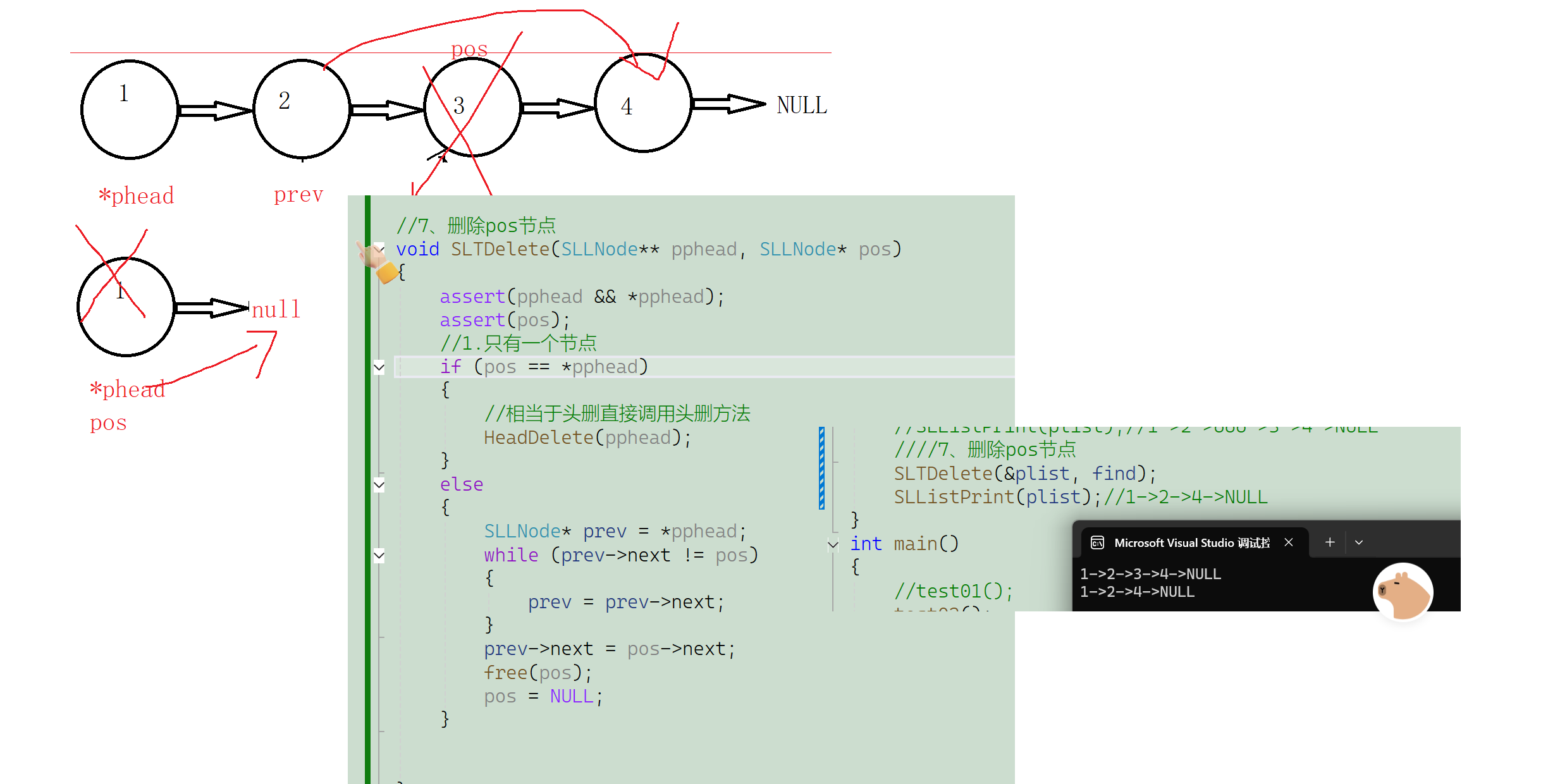Viewport: 1548px width, 784px height.
Task: Fold the while (prev->next != pos) loop
Action: click(x=379, y=556)
